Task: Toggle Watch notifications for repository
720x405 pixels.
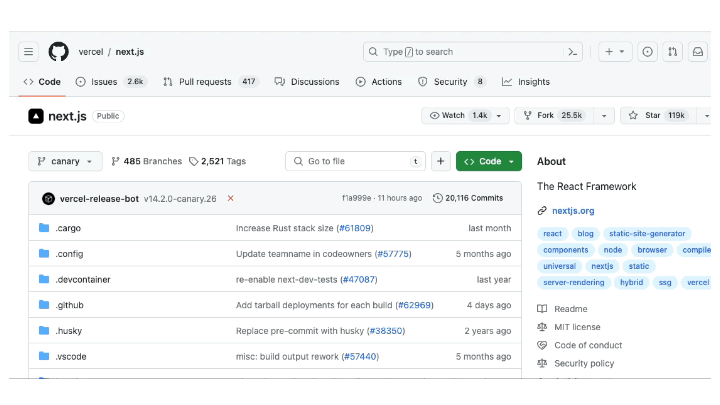Action: click(458, 116)
